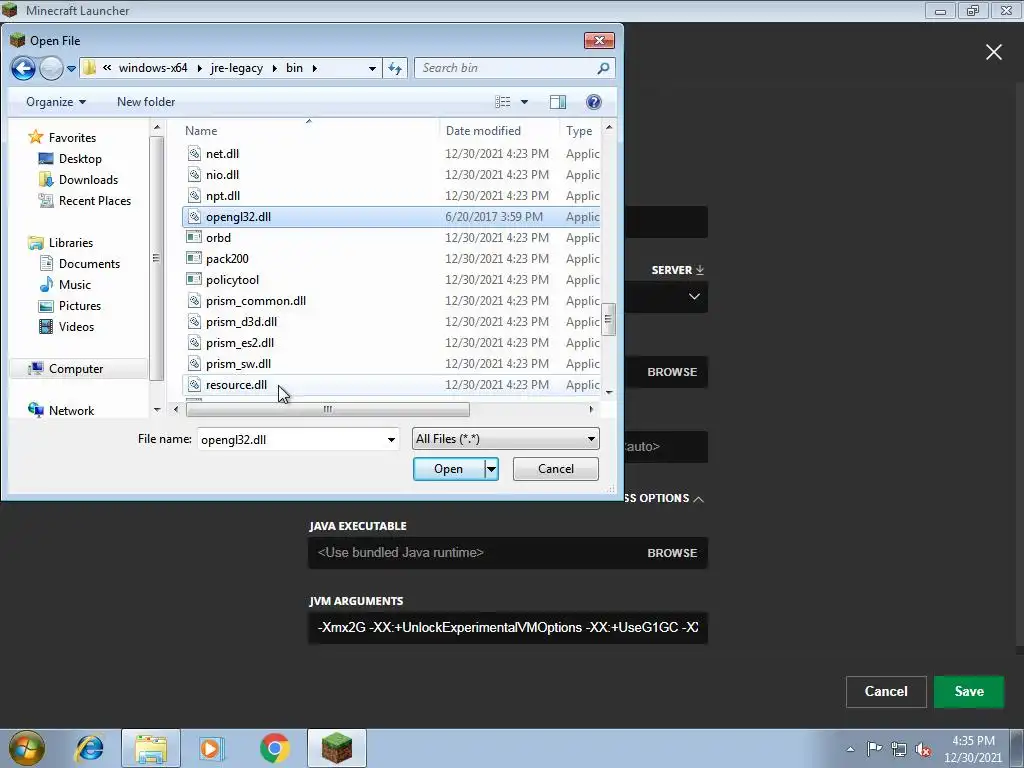1024x768 pixels.
Task: Open the Music library
Action: click(x=74, y=285)
